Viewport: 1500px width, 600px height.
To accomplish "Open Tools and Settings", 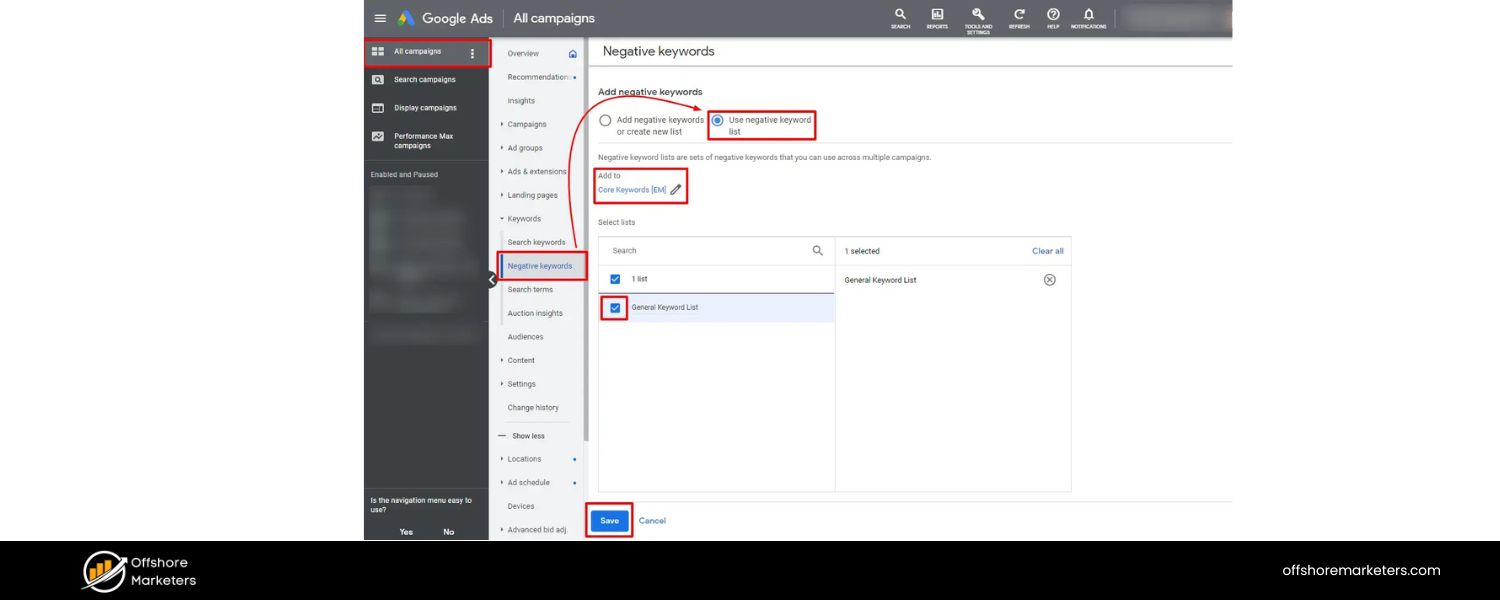I will pyautogui.click(x=977, y=18).
